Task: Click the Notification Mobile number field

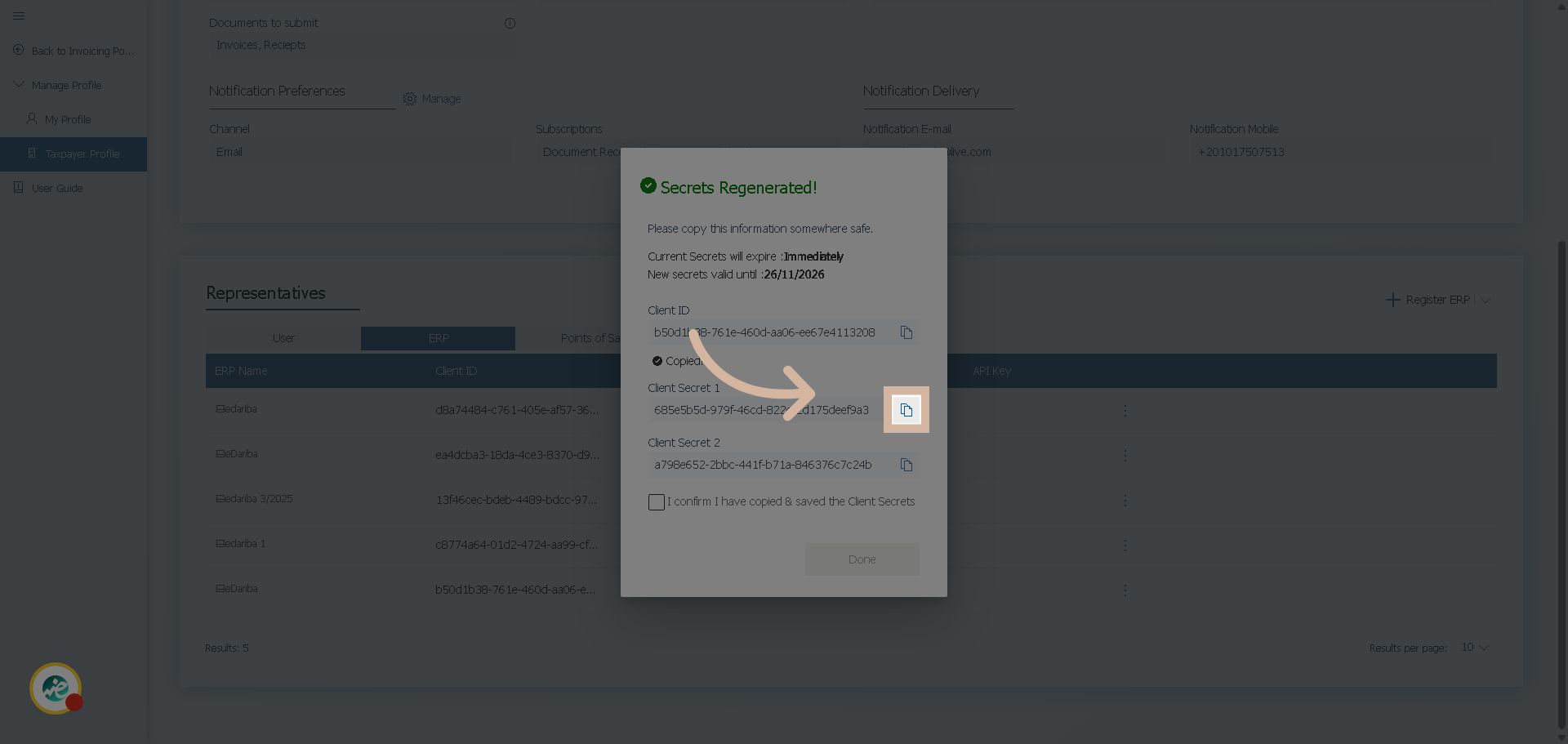Action: pyautogui.click(x=1341, y=152)
